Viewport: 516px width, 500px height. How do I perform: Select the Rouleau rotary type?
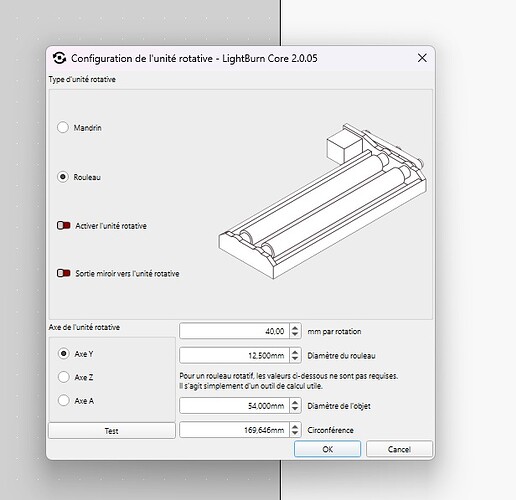[63, 177]
